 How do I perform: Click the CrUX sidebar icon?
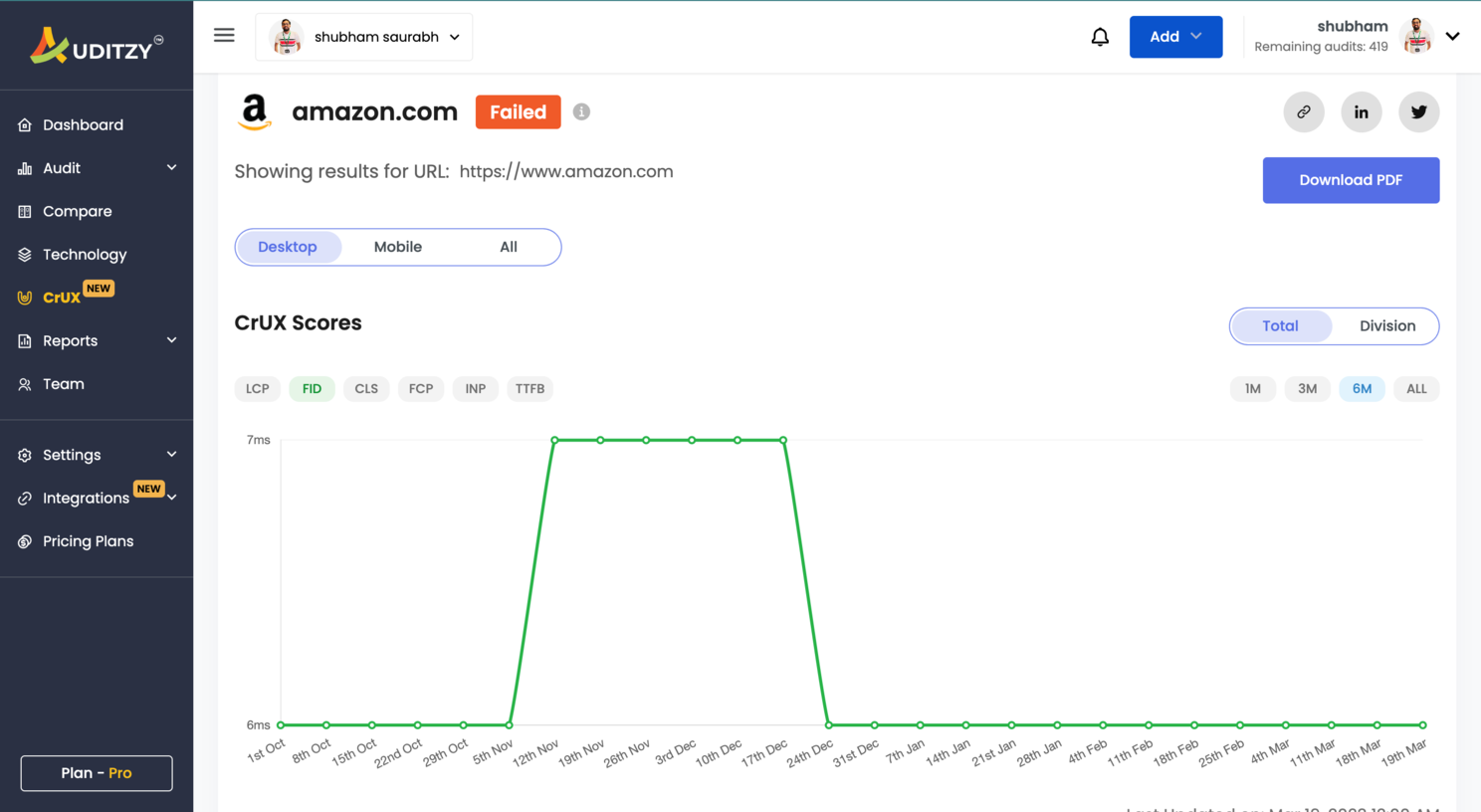(25, 298)
